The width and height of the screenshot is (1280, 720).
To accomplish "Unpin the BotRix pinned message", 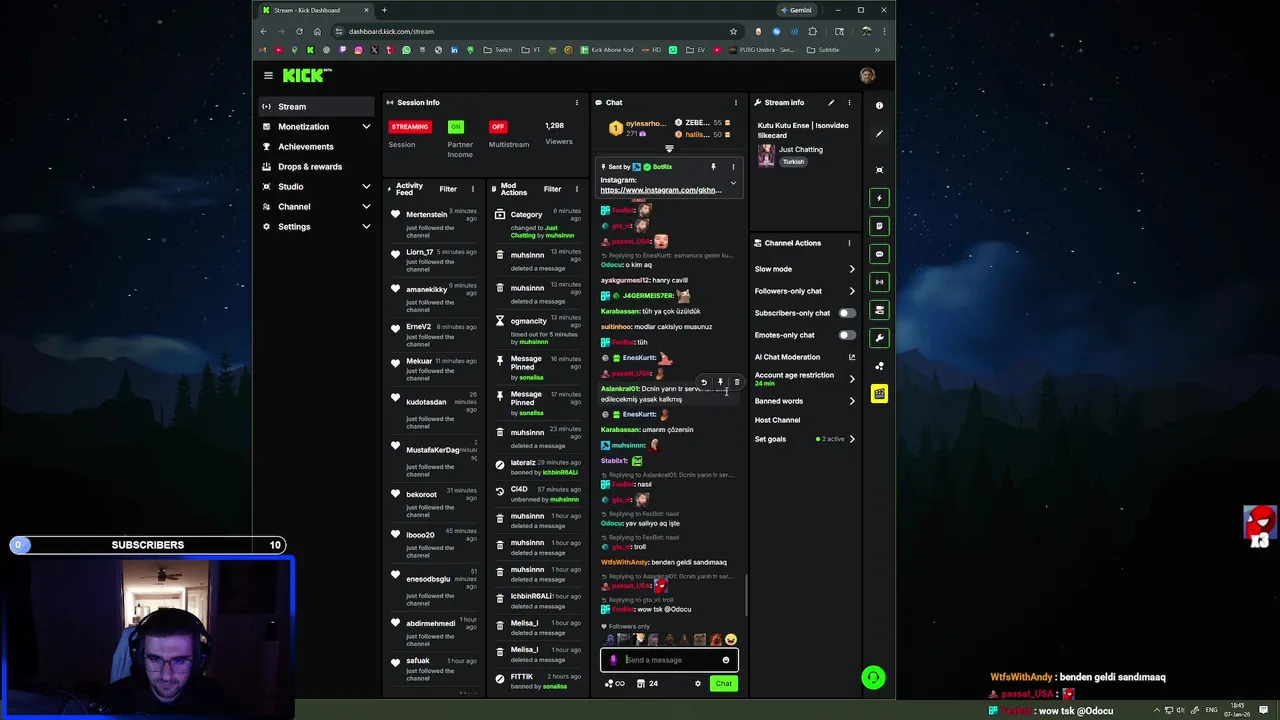I will [713, 167].
